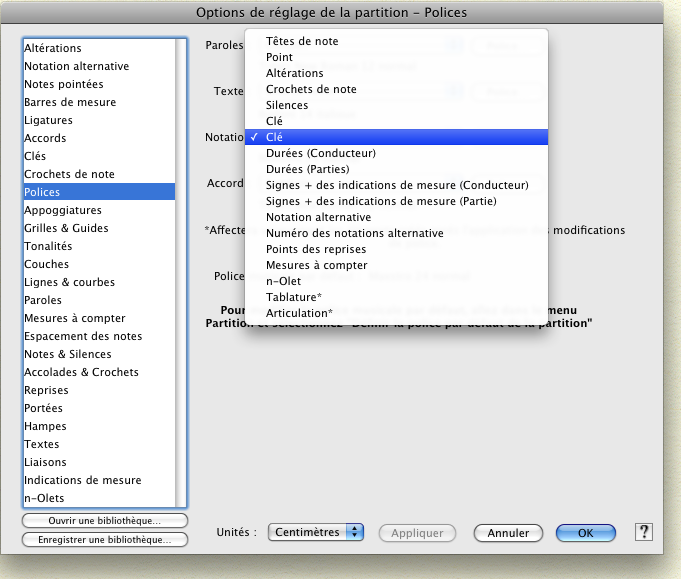Open Grilles & Guides category
This screenshot has width=681, height=579.
coord(66,228)
